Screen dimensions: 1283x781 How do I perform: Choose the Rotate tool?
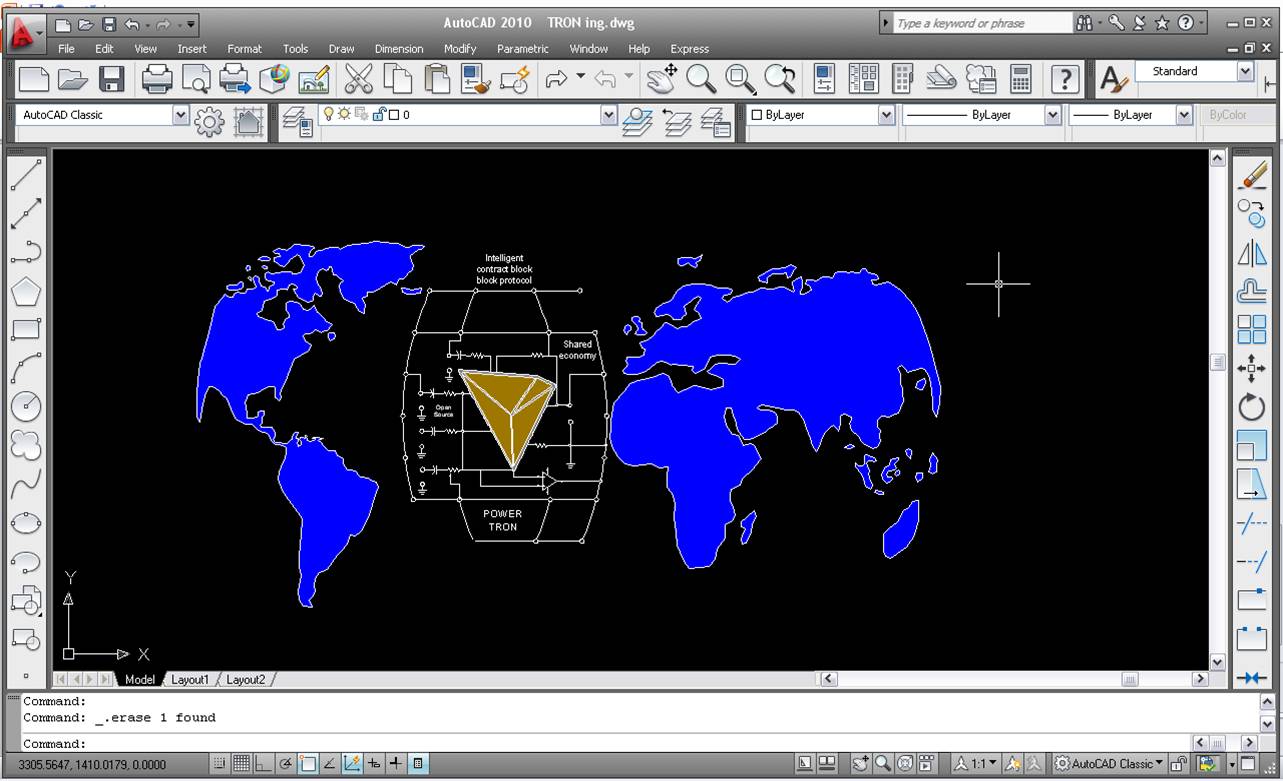click(x=1252, y=407)
